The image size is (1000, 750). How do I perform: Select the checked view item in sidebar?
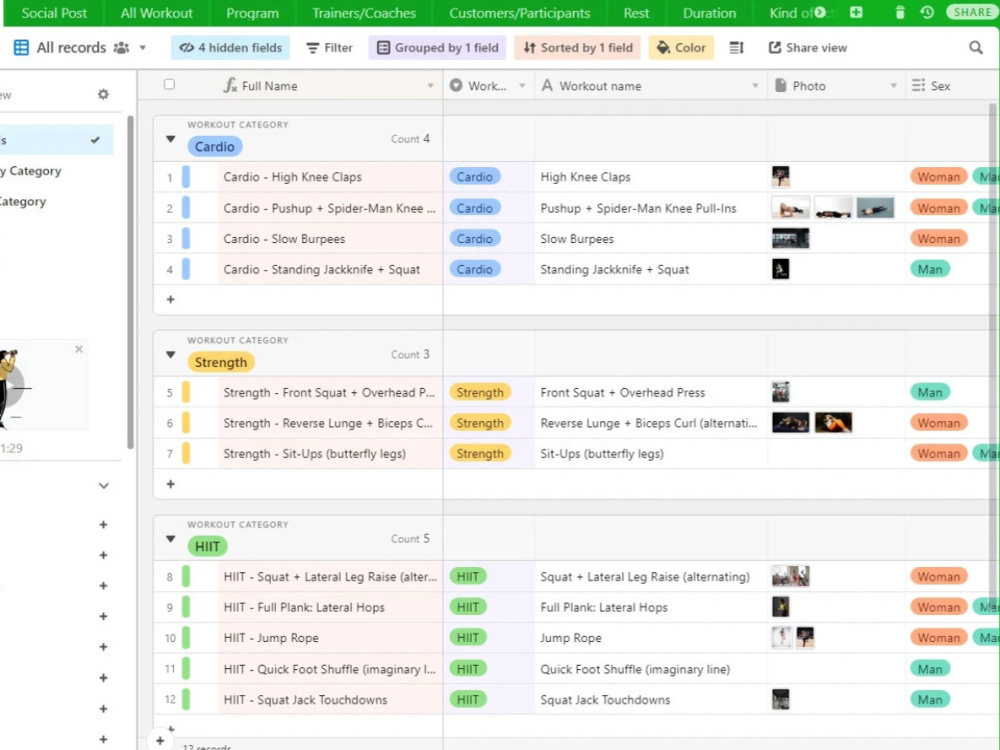(x=57, y=140)
